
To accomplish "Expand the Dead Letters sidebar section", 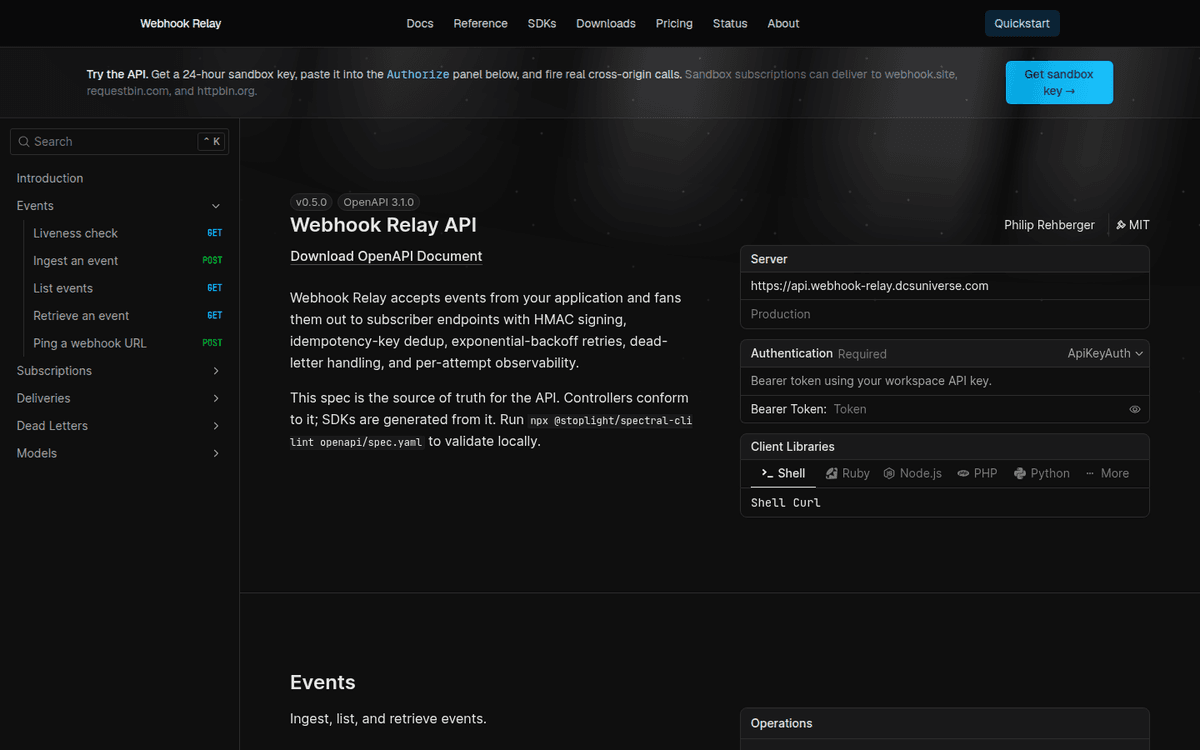I will point(216,426).
